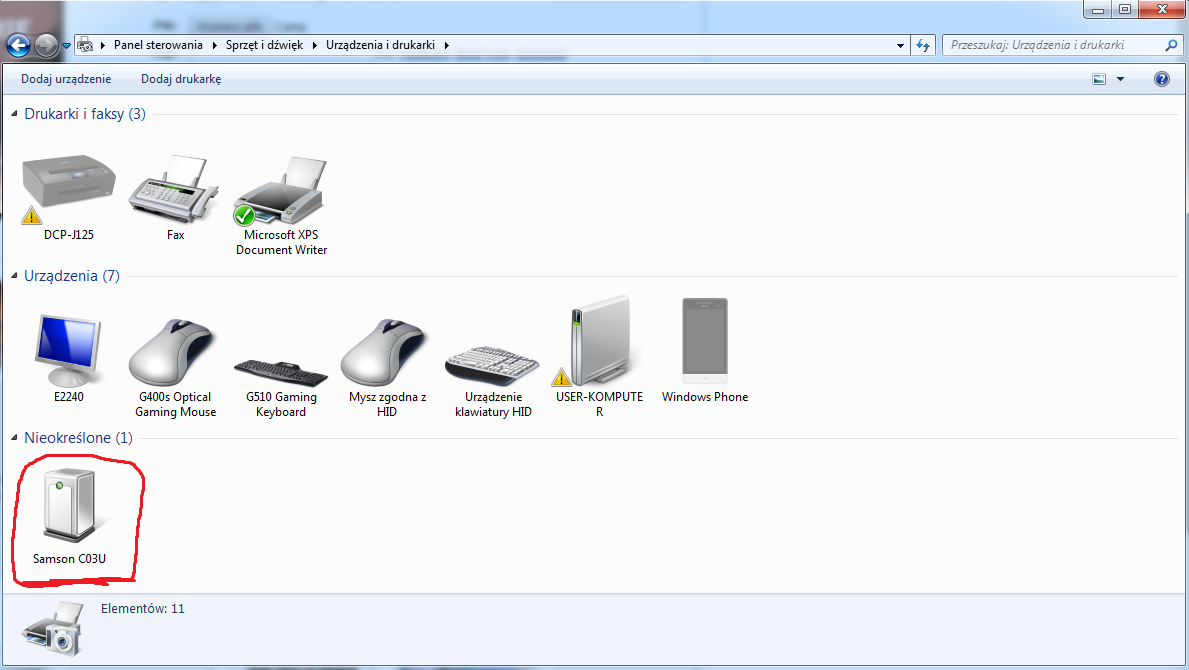Expand arrow after Panel sterowania breadcrumb
1189x670 pixels.
(215, 45)
